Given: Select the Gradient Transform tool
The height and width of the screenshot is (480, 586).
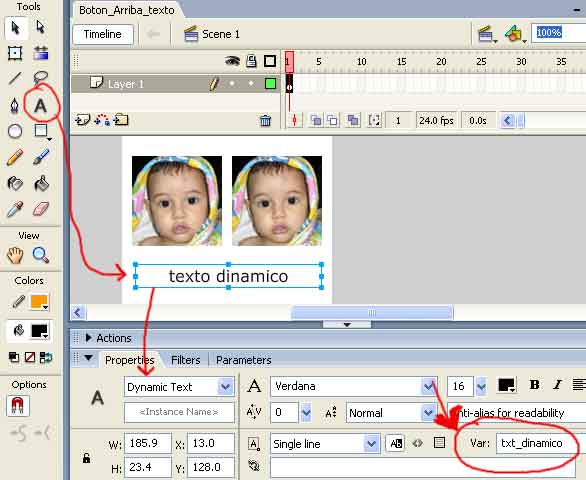Looking at the screenshot, I should (40, 53).
